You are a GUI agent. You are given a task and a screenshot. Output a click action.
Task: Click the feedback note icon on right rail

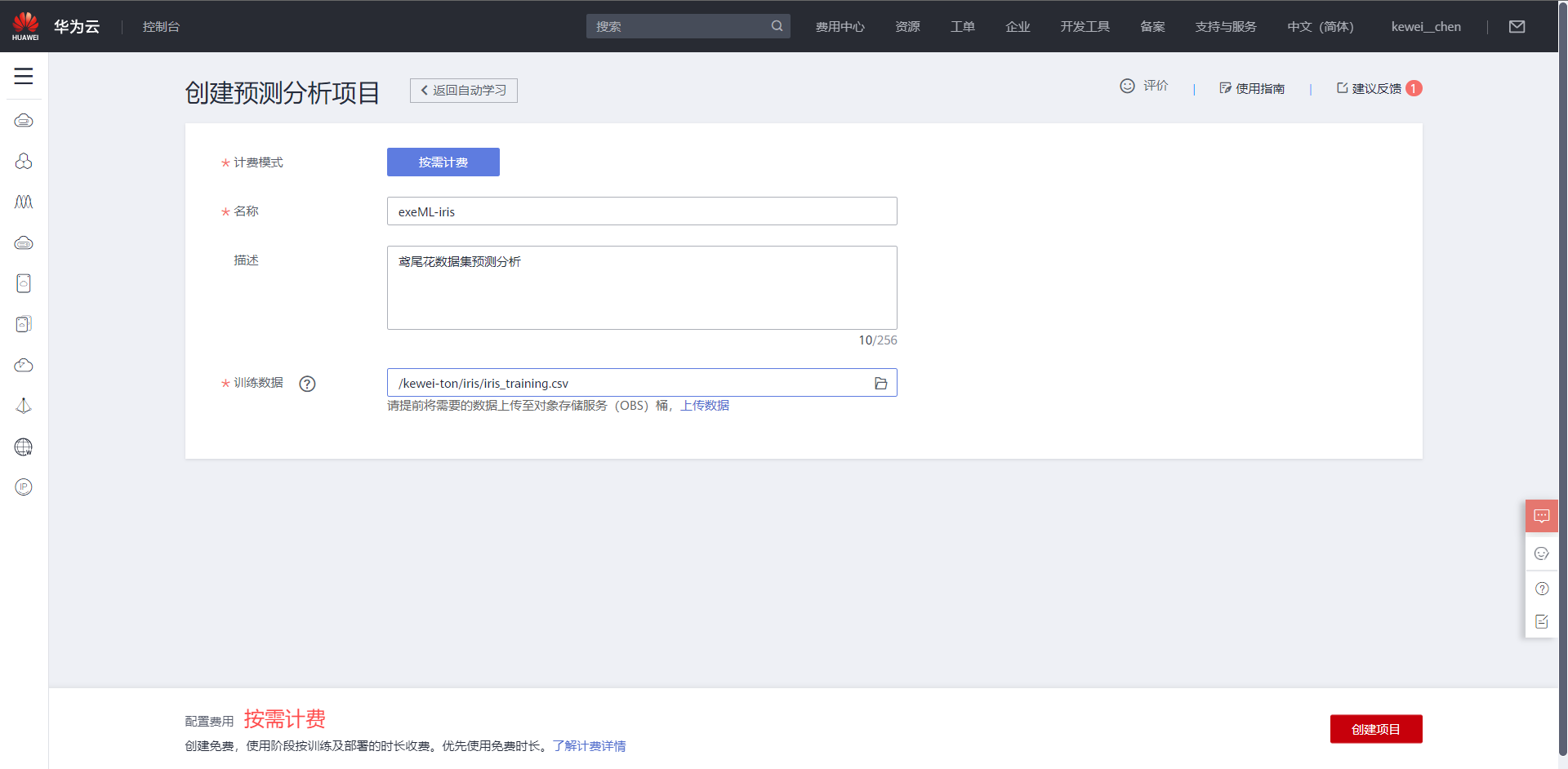click(x=1542, y=622)
